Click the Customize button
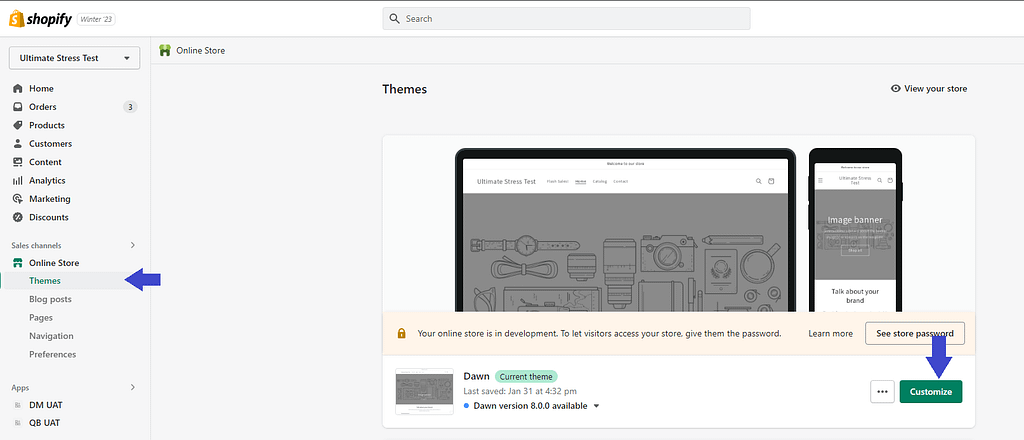1024x440 pixels. coord(931,392)
